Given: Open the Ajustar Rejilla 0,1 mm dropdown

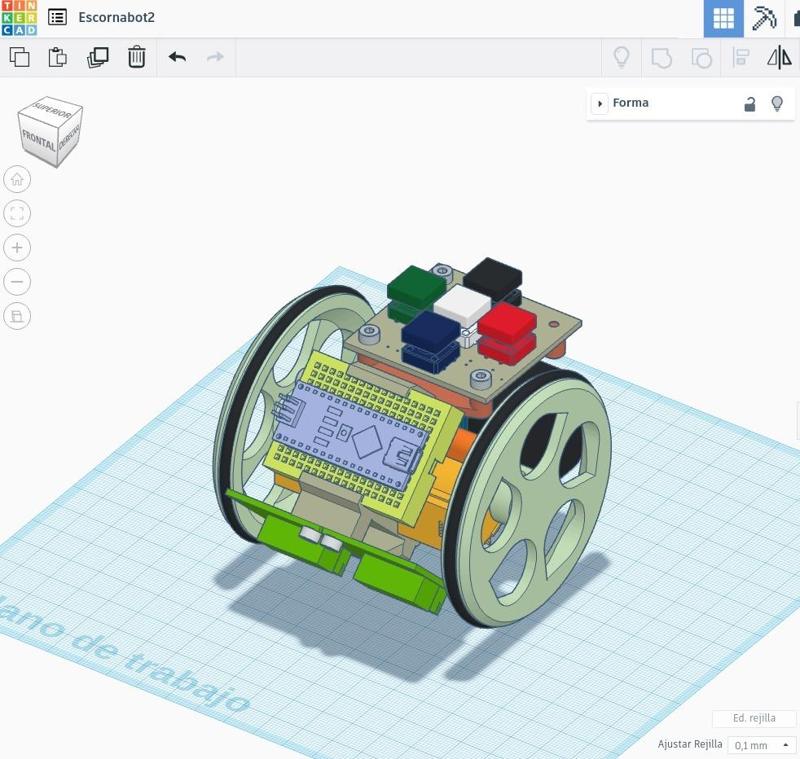Looking at the screenshot, I should click(x=764, y=745).
